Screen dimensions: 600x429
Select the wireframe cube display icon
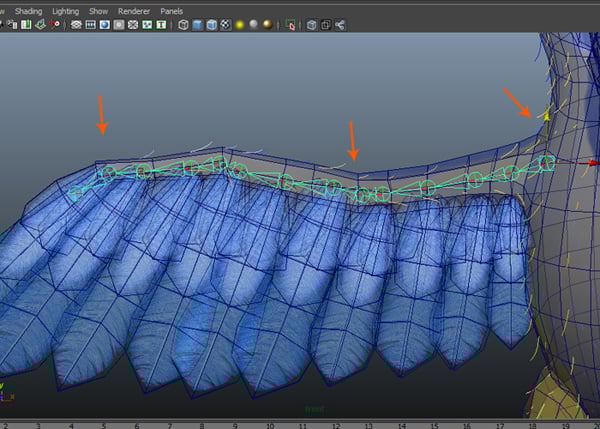[184, 26]
